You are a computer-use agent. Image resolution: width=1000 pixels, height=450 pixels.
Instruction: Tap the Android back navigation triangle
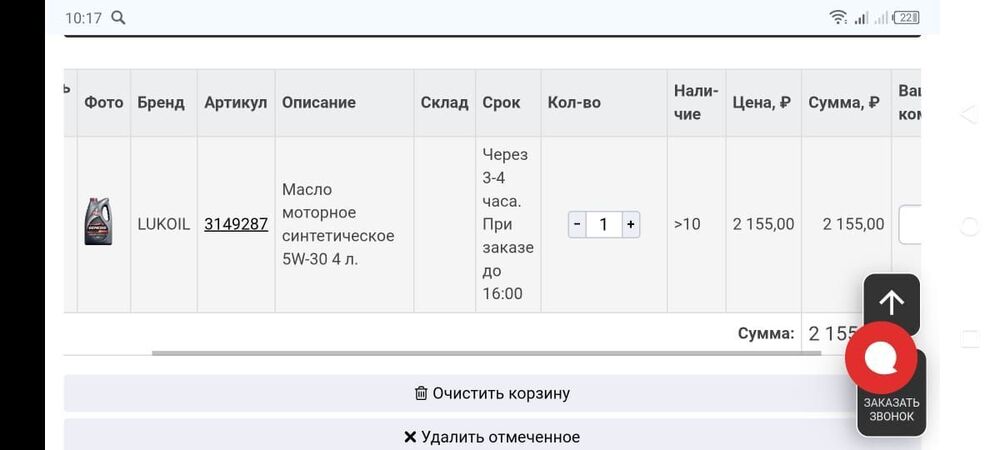point(969,114)
